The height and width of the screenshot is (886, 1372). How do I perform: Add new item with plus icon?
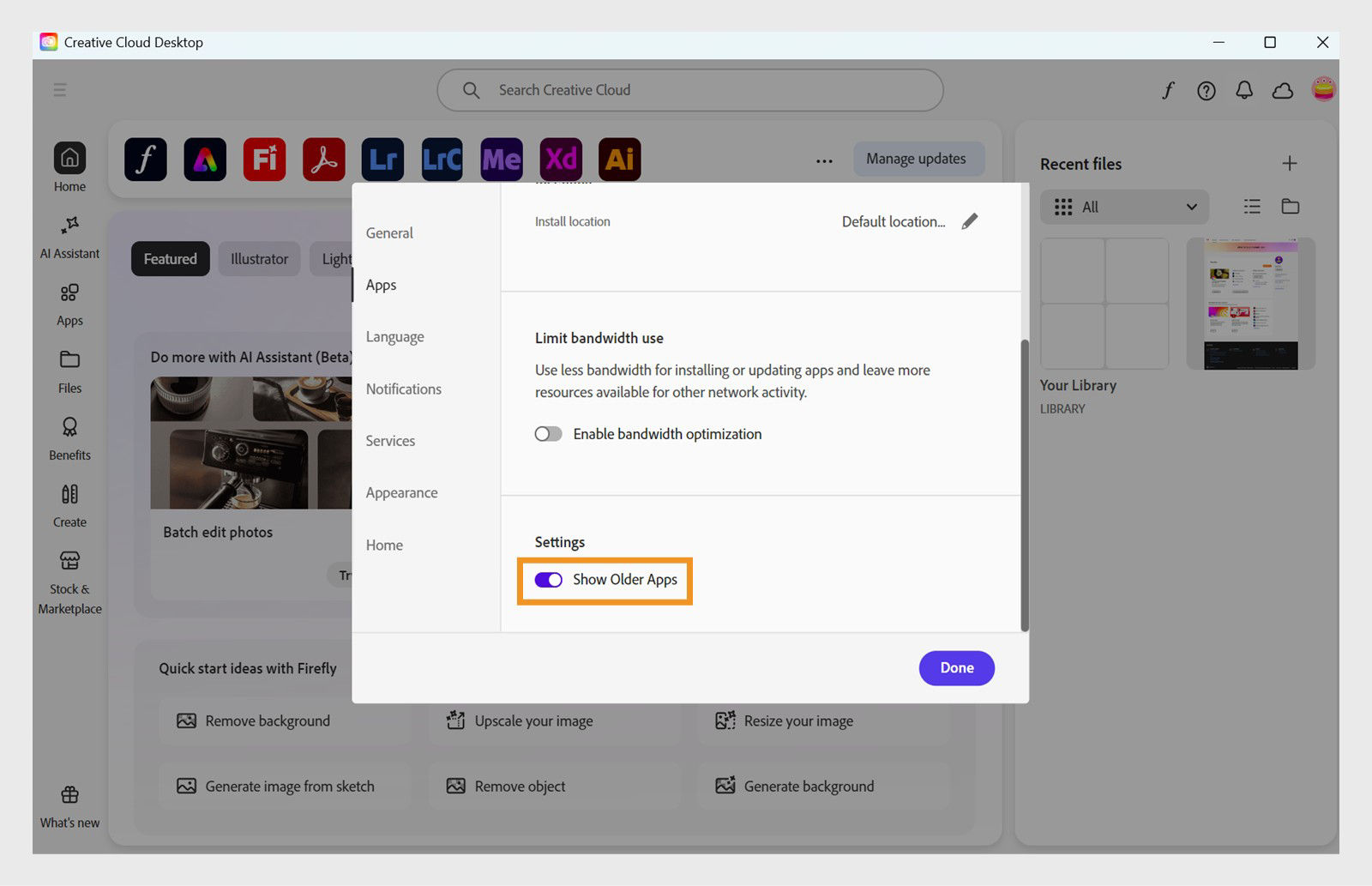click(1290, 163)
